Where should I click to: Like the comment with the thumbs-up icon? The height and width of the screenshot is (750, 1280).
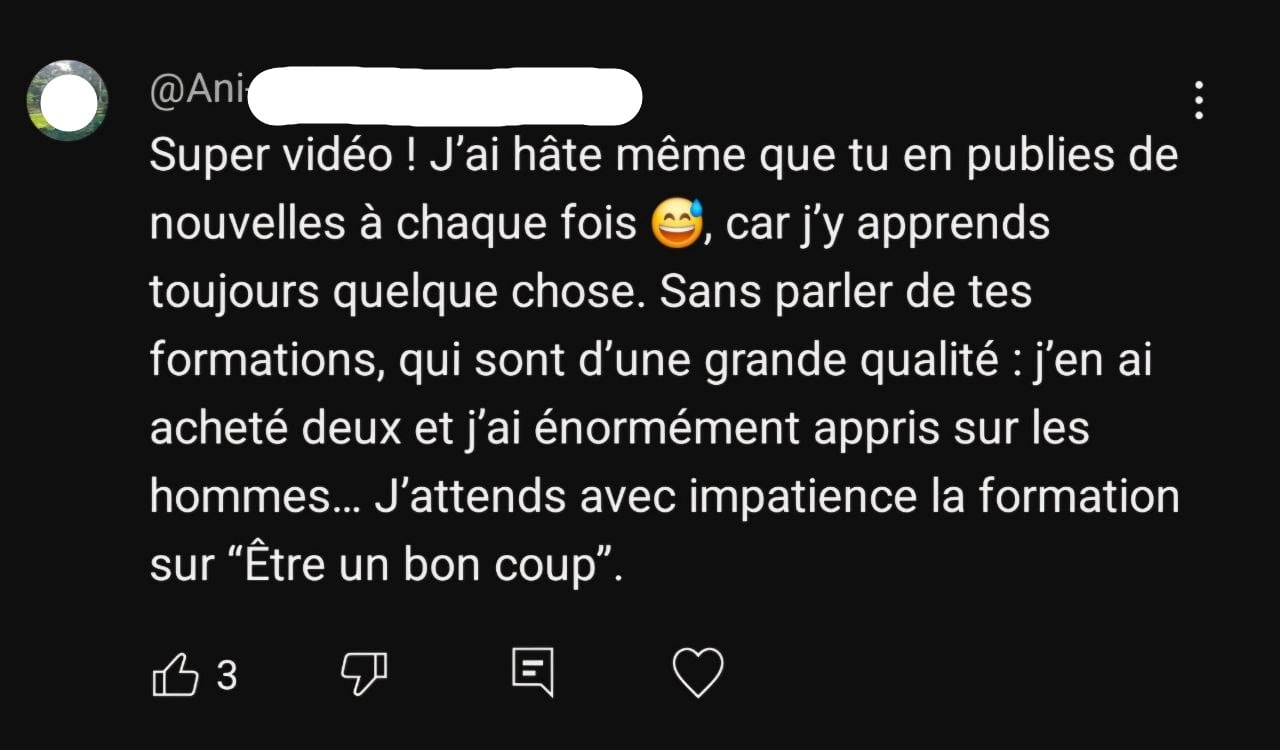(174, 675)
